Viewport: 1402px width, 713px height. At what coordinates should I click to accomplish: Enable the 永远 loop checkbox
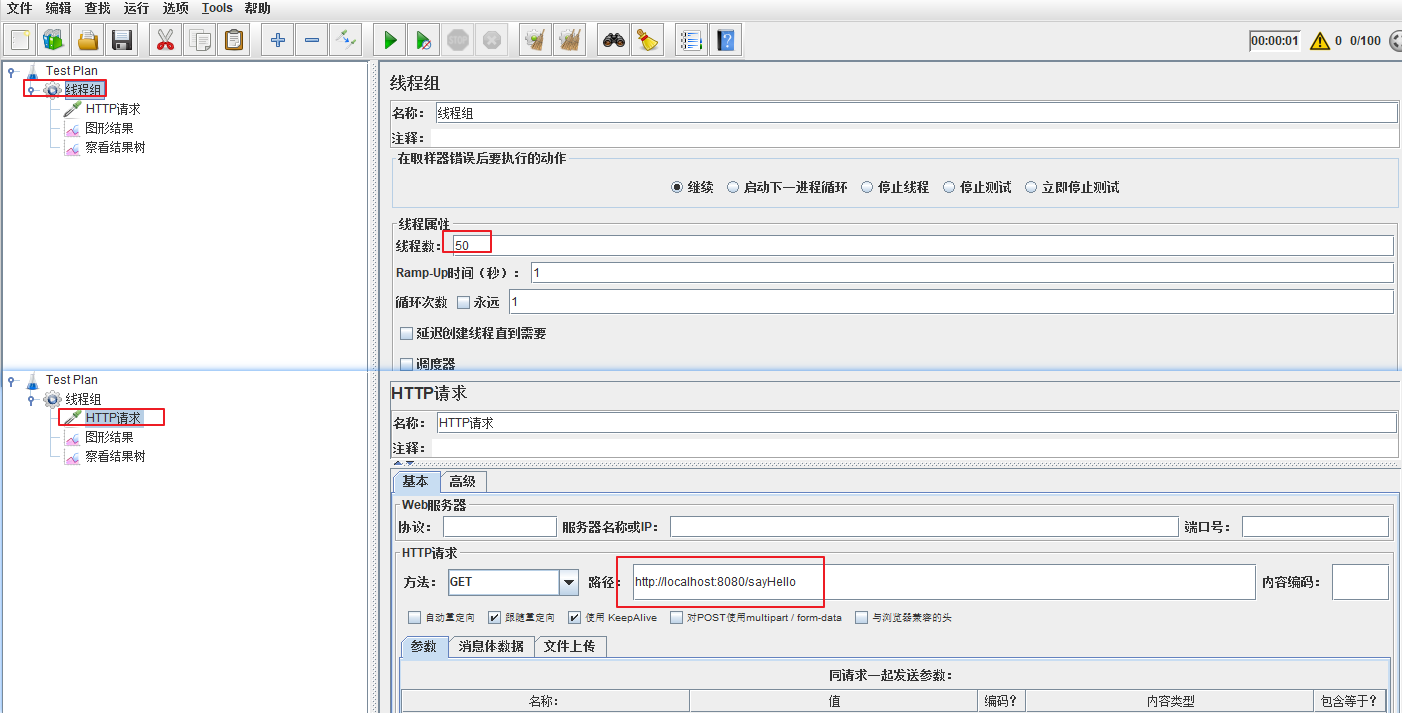(463, 302)
